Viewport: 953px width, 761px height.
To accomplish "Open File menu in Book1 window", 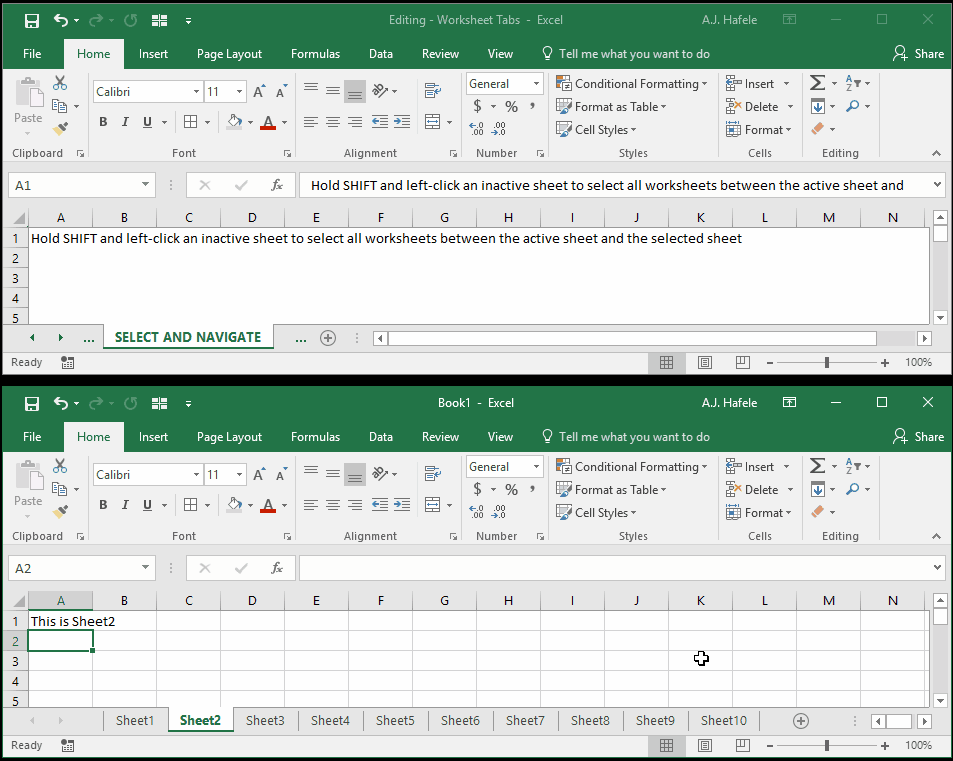I will 32,437.
